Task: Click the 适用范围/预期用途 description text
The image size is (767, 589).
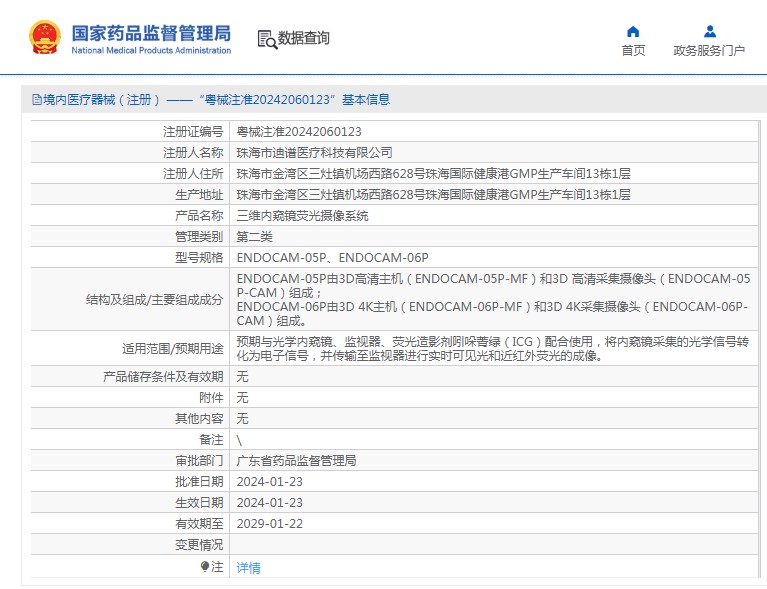Action: pyautogui.click(x=492, y=348)
